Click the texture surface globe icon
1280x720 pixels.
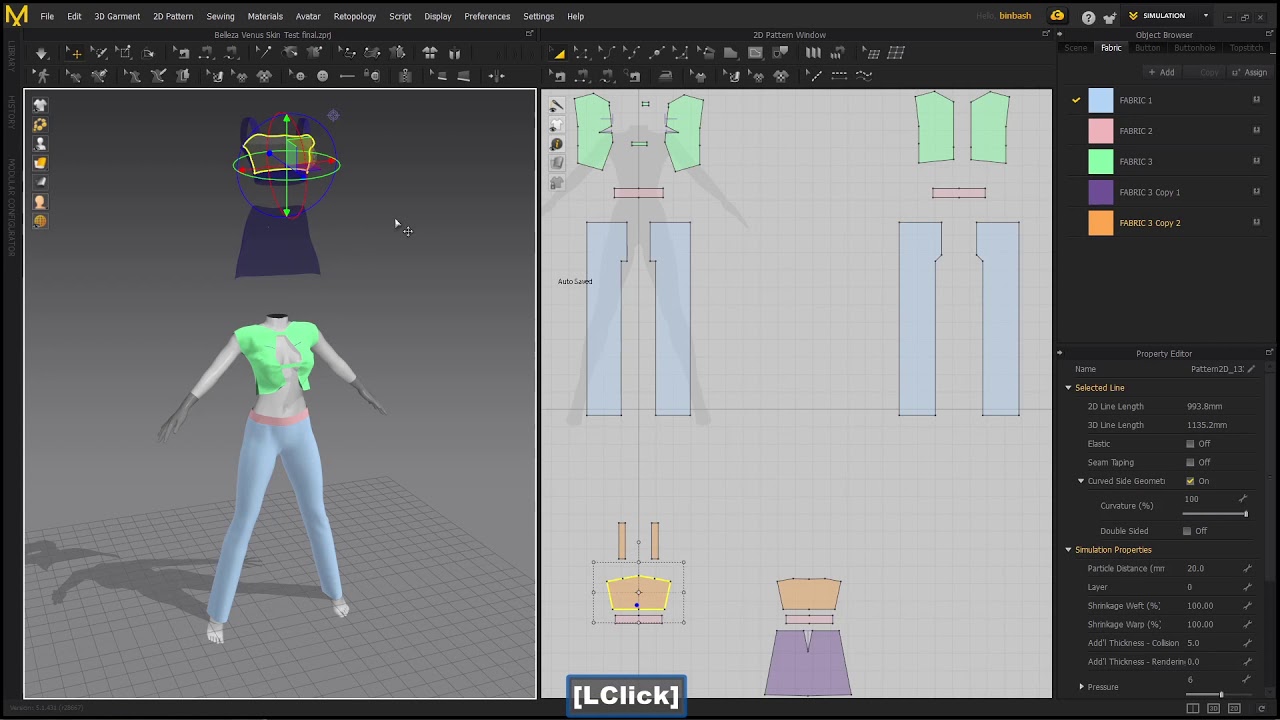click(40, 222)
